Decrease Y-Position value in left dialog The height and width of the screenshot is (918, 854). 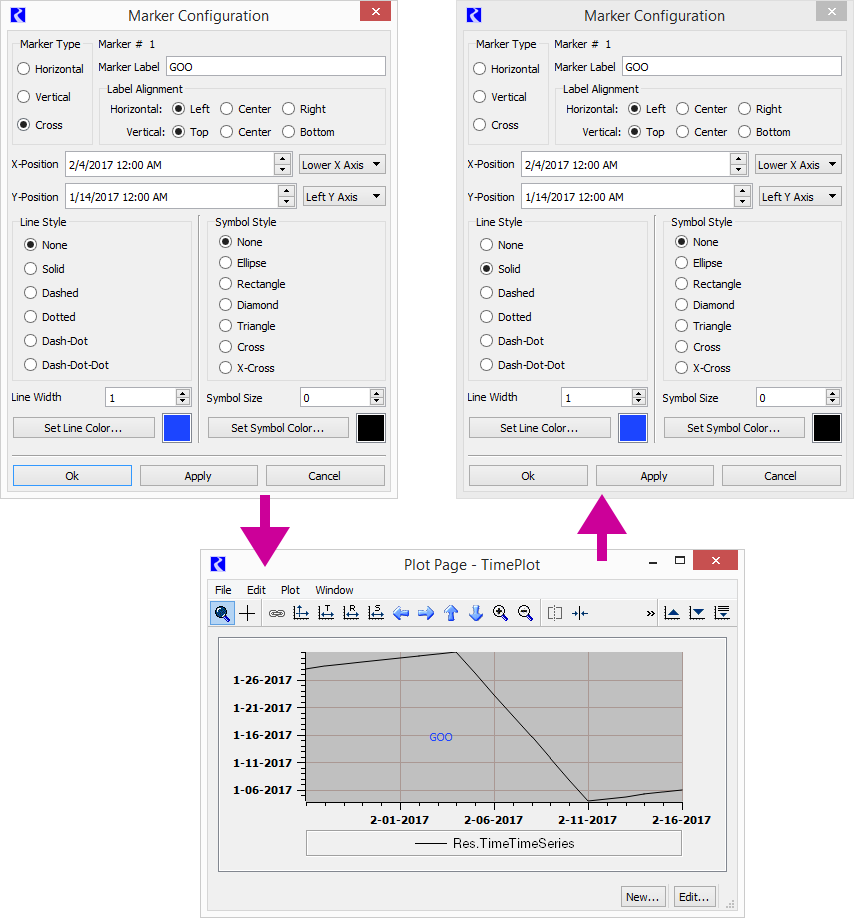click(x=286, y=202)
